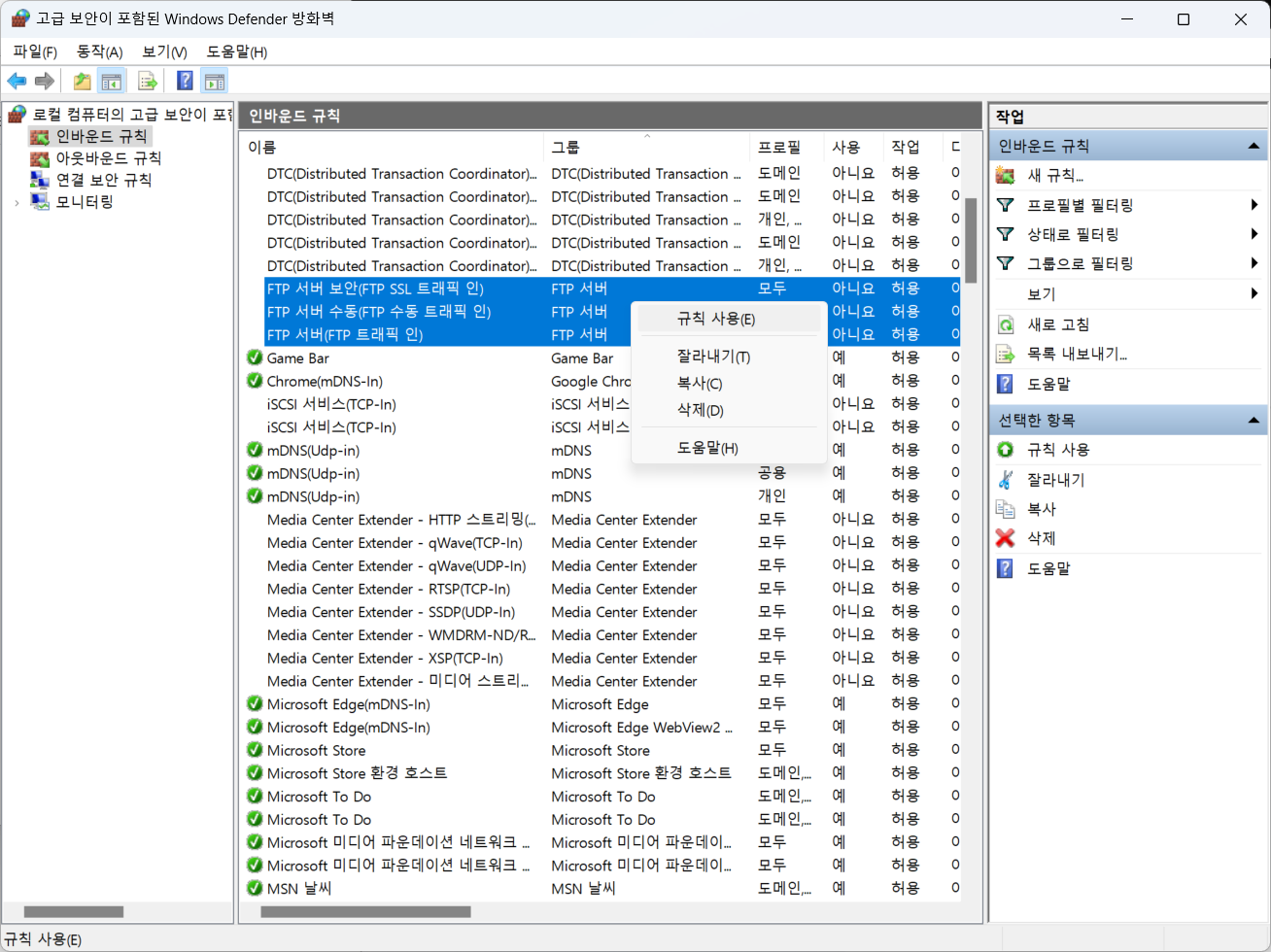Click the 복사 pages icon
The width and height of the screenshot is (1271, 952).
pyautogui.click(x=1006, y=508)
